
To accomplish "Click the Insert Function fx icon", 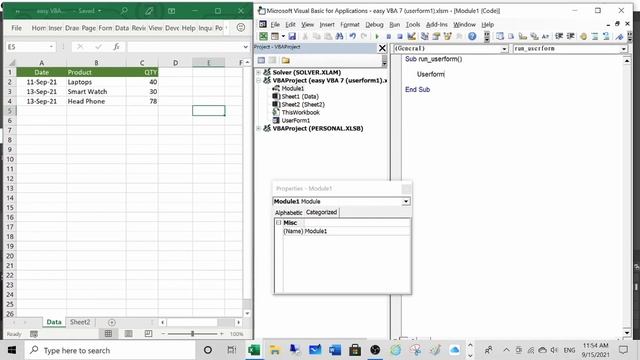I will (x=116, y=47).
